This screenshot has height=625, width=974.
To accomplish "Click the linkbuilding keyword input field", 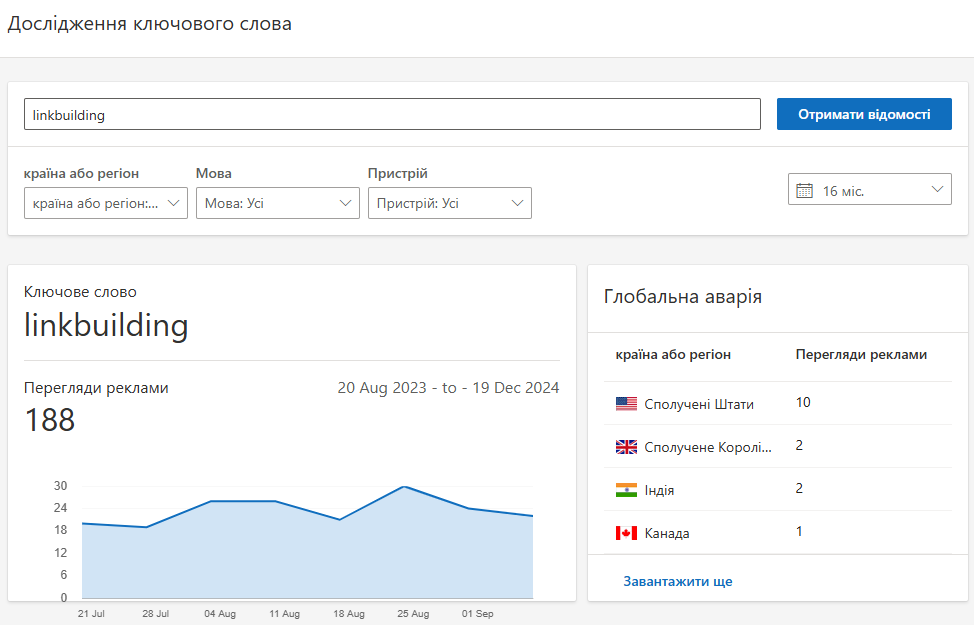I will [392, 115].
